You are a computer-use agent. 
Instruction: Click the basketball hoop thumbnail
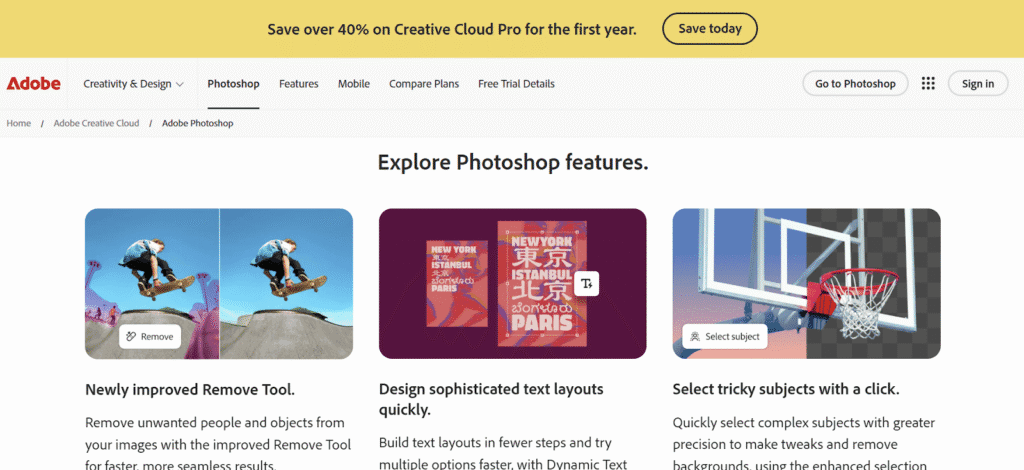807,283
